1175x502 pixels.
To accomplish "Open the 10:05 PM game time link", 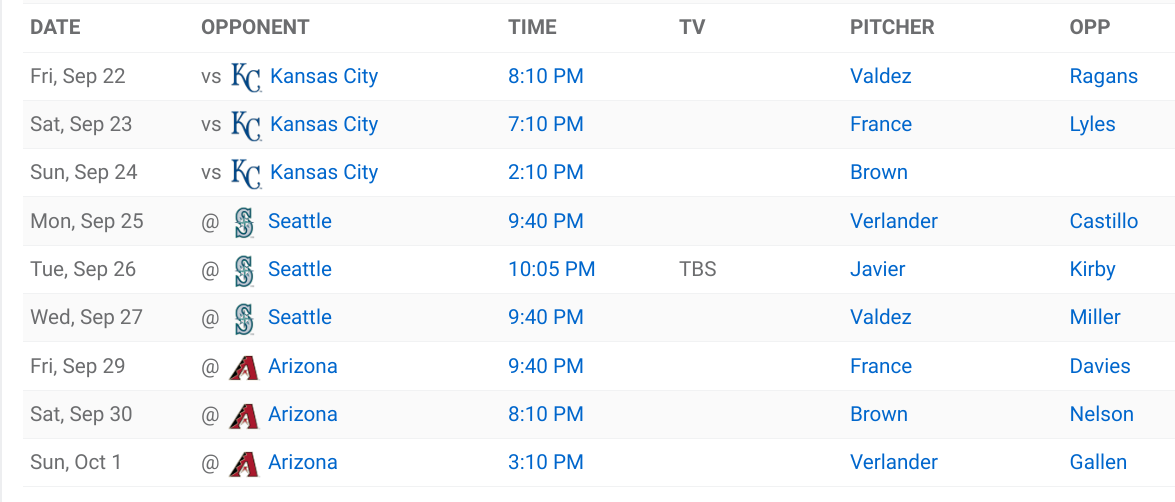I will (552, 269).
